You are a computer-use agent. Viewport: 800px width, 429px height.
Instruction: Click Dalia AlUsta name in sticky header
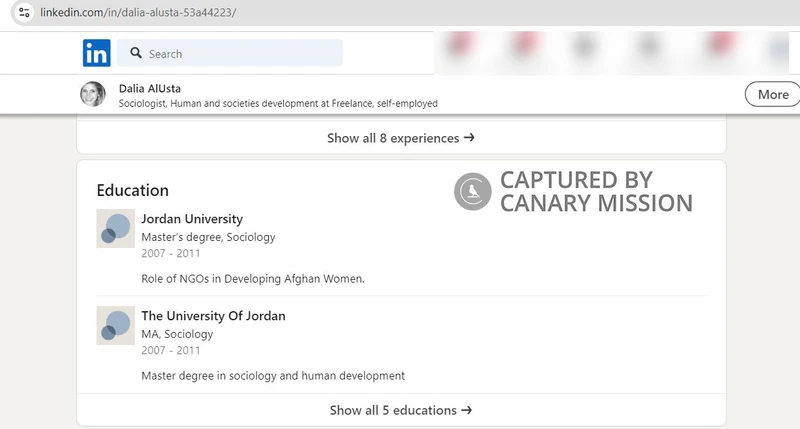click(x=150, y=88)
